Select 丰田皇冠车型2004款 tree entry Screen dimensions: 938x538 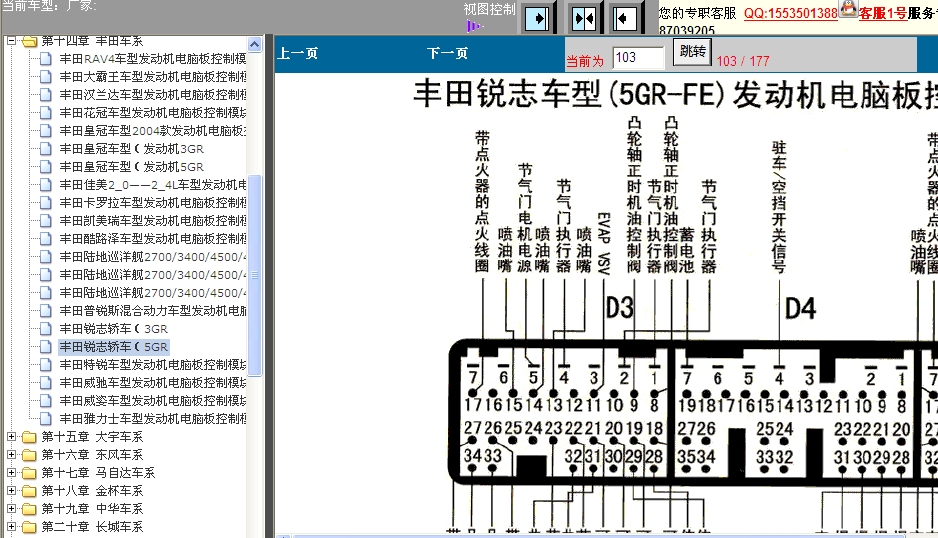[153, 130]
